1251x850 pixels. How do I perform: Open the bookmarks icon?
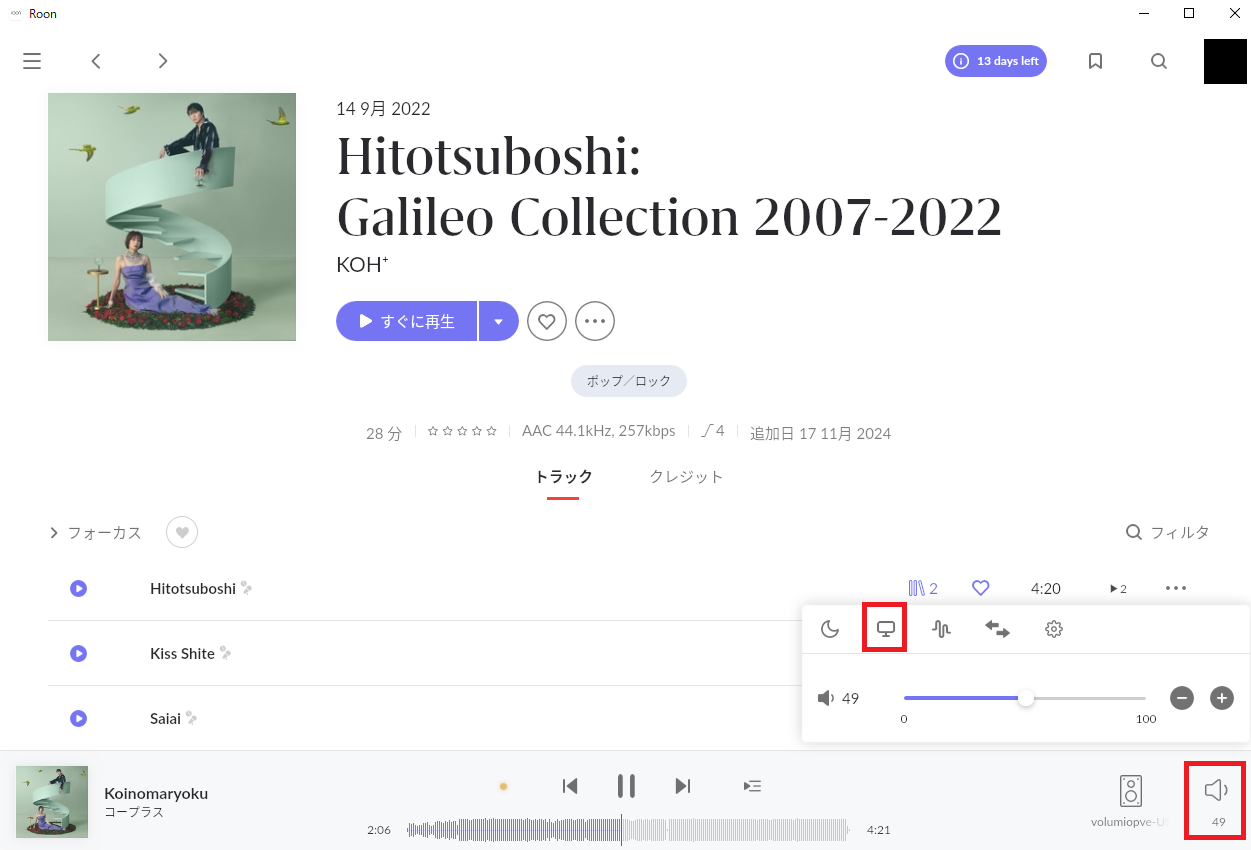coord(1095,61)
